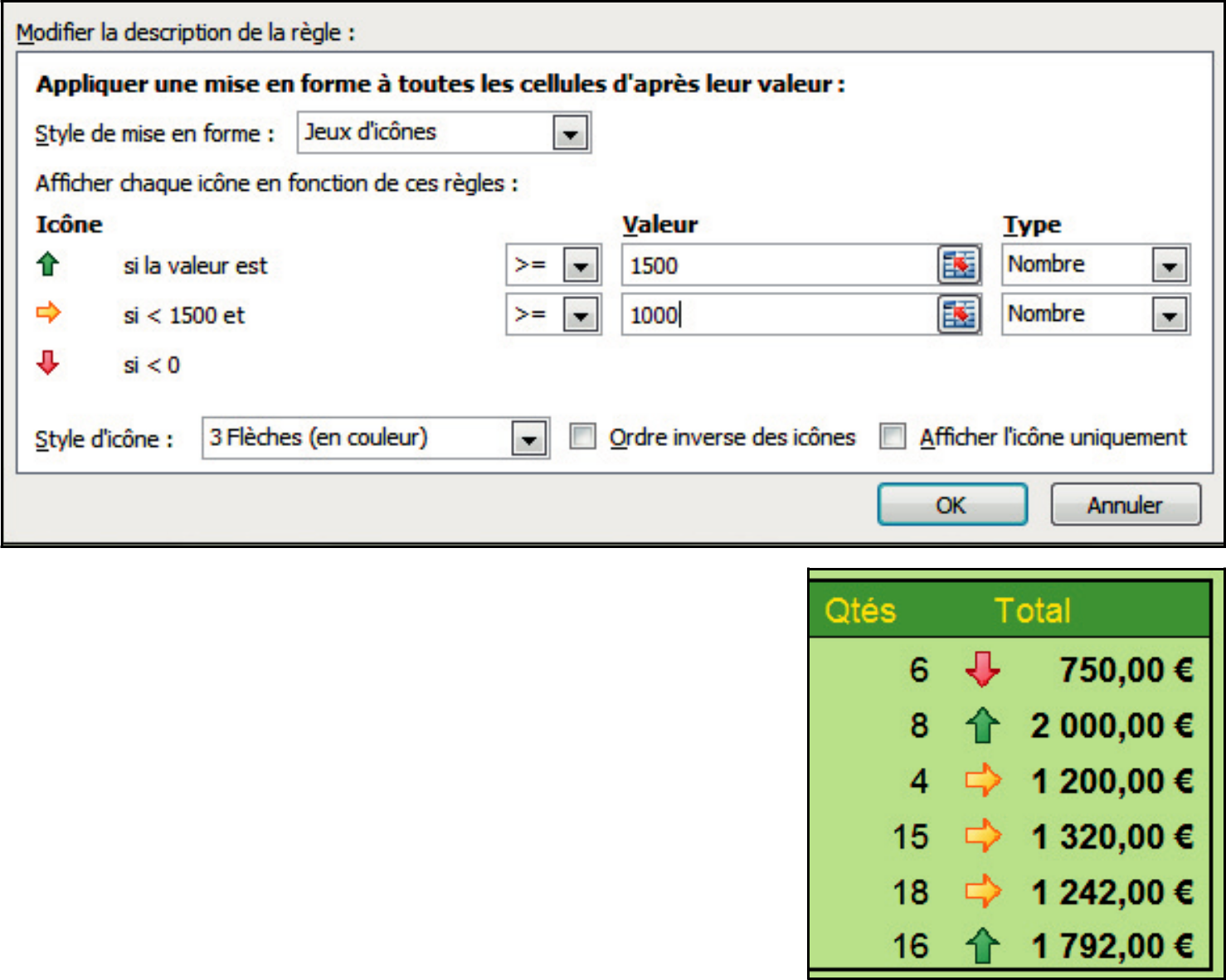Open the >= operator dropdown for orange arrow
Image resolution: width=1226 pixels, height=980 pixels.
click(581, 316)
